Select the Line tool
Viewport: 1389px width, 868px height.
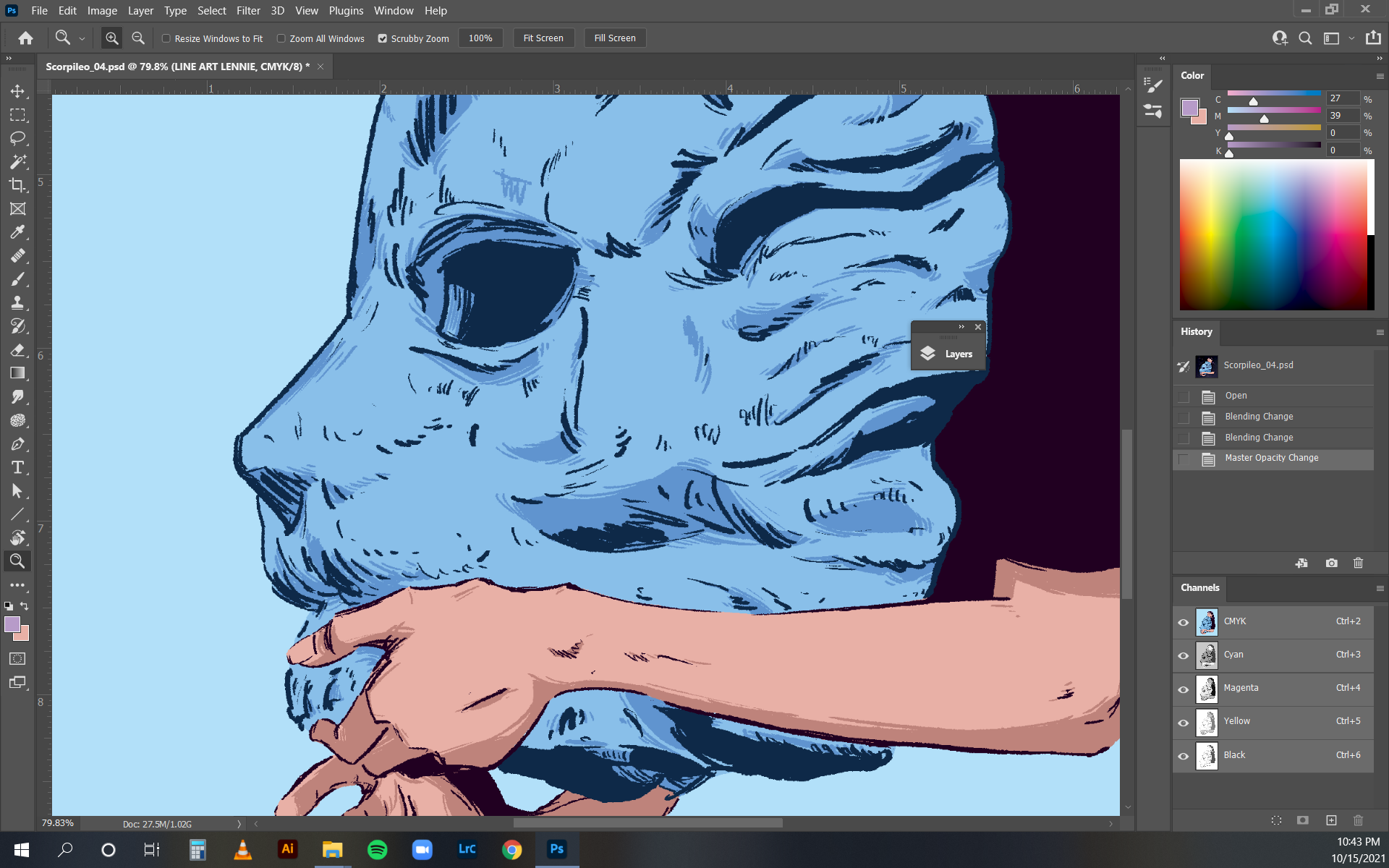17,514
